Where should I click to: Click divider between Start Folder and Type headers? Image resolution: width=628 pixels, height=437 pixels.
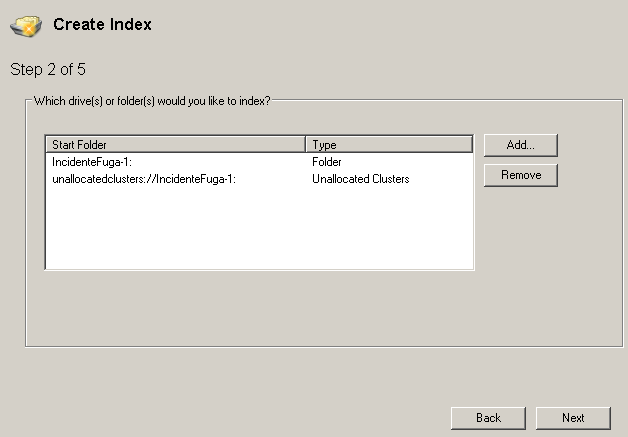pos(305,145)
